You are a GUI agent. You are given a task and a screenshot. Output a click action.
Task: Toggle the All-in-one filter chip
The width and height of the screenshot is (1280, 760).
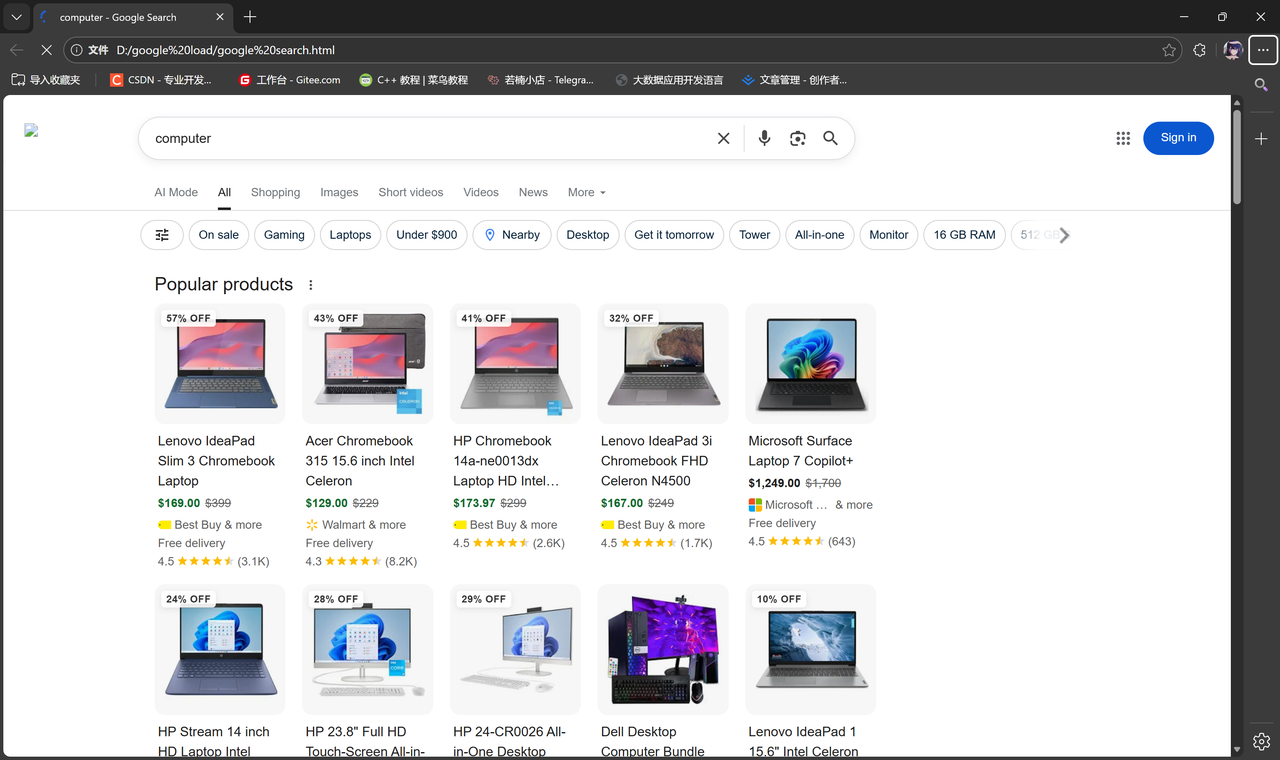point(820,235)
